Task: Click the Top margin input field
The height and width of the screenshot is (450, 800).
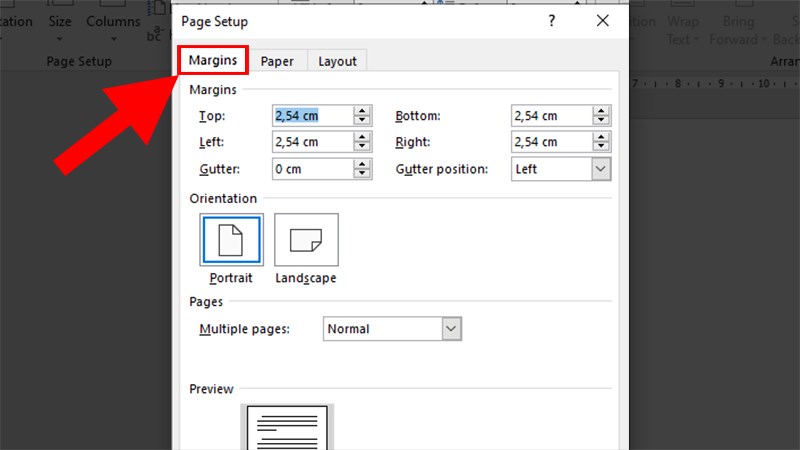Action: click(313, 116)
